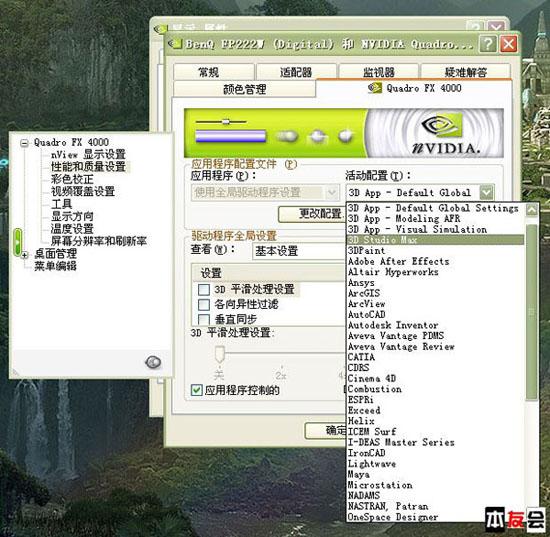Switch to the 适配器 tab

click(x=296, y=72)
